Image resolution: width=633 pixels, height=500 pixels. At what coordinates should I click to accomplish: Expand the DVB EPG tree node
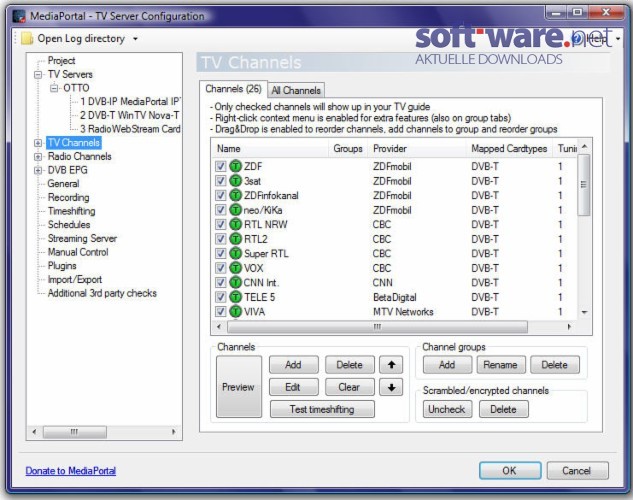pyautogui.click(x=38, y=170)
